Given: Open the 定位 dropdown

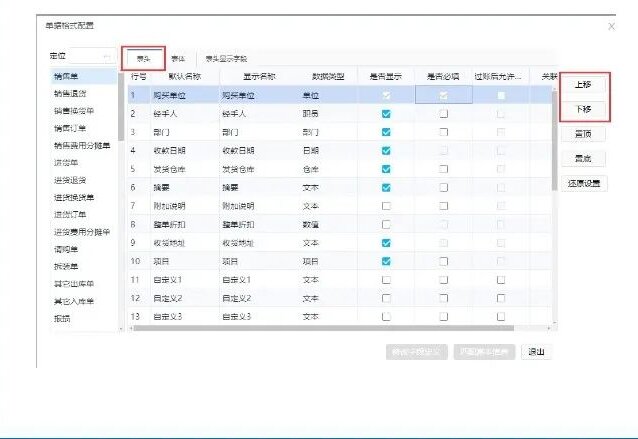Looking at the screenshot, I should 78,56.
